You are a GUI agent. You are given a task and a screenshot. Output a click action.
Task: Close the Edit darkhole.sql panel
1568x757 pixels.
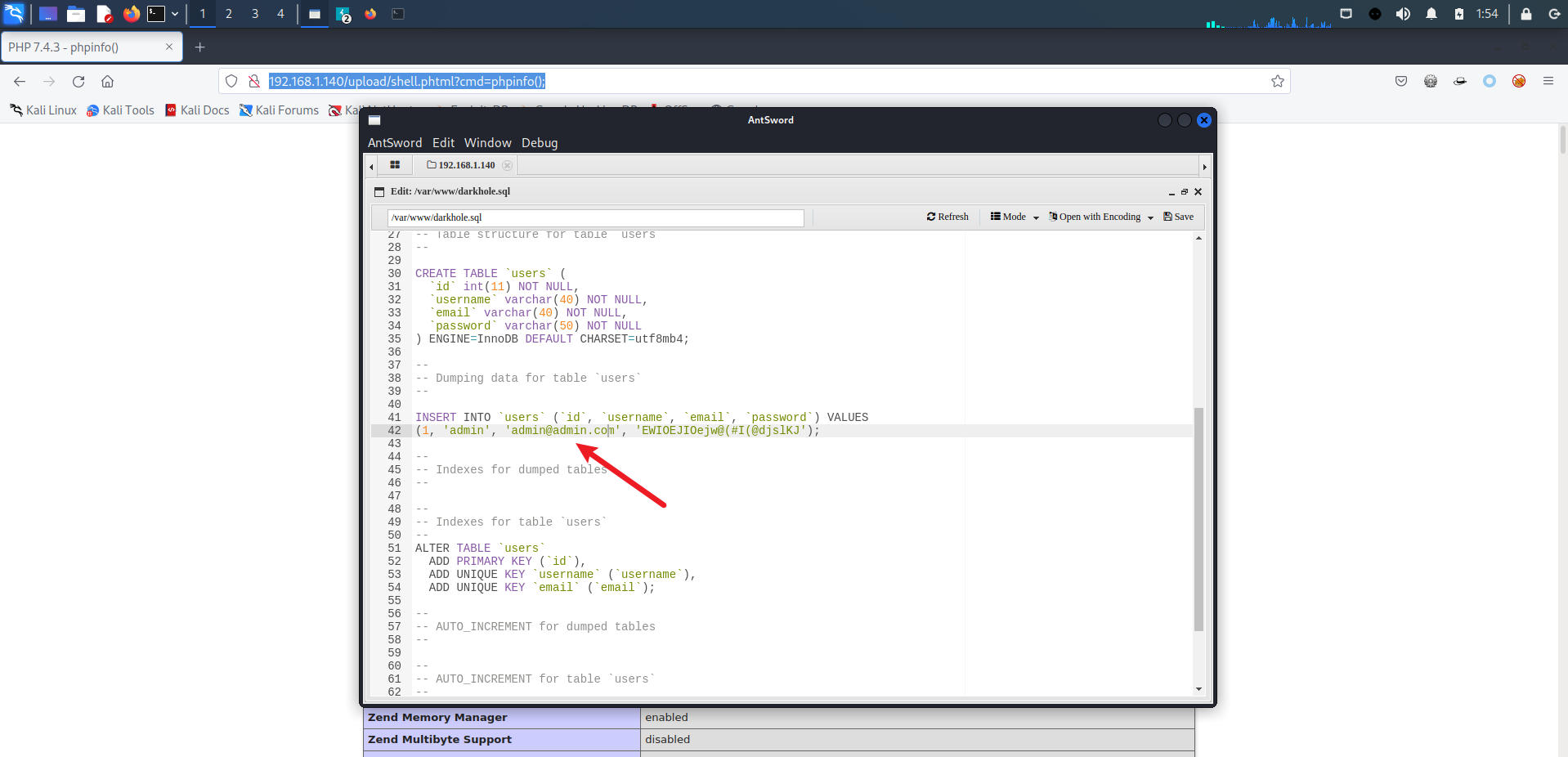1198,192
